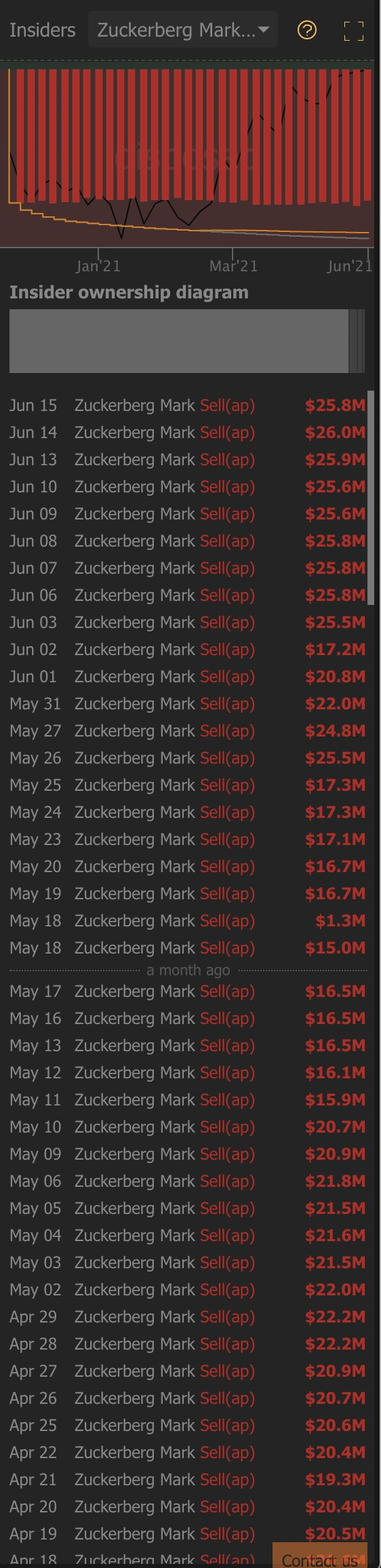This screenshot has width=381, height=1568.
Task: Select the May 10 $20.7M transaction
Action: pyautogui.click(x=188, y=1127)
